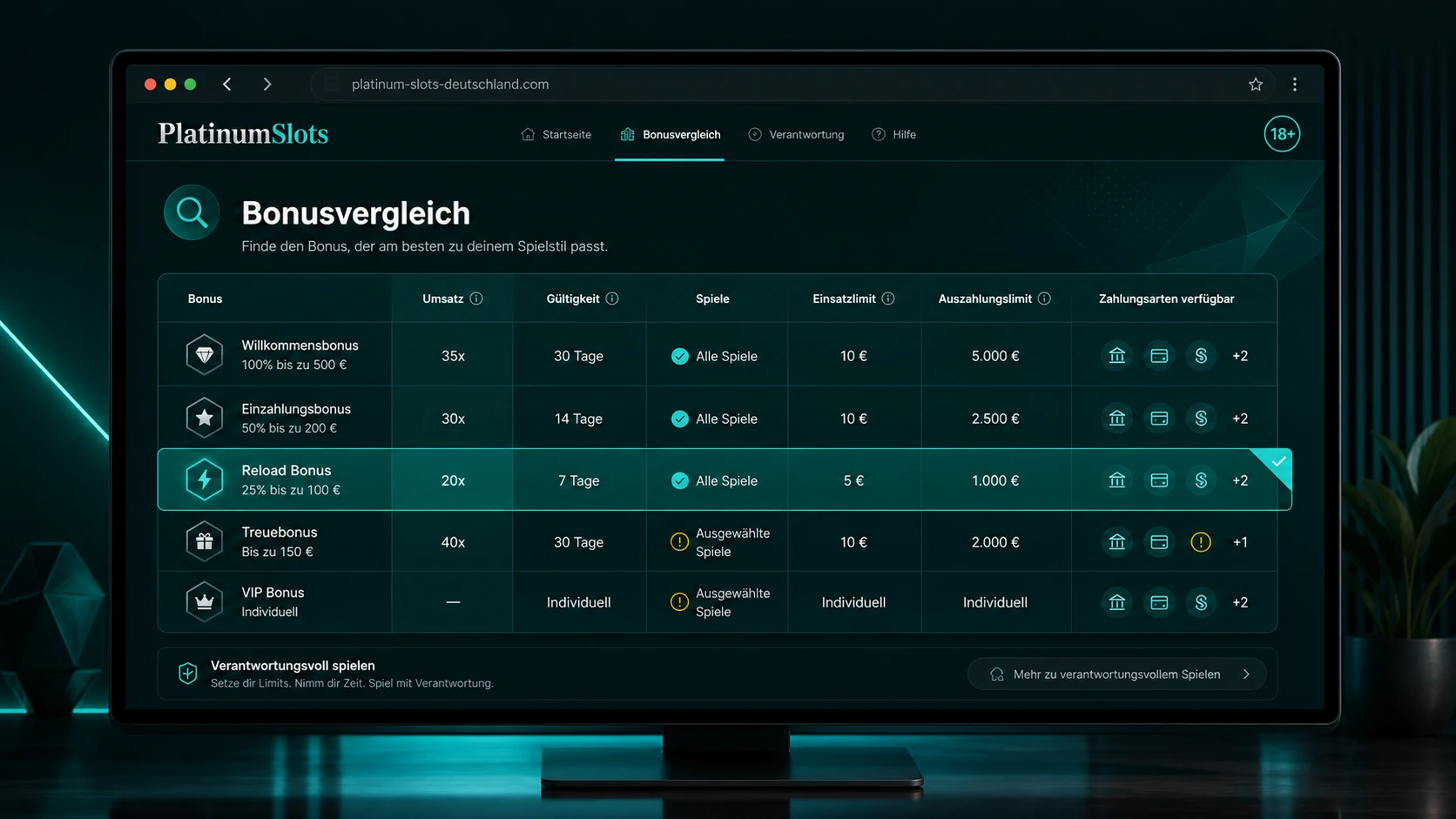This screenshot has height=819, width=1456.
Task: Click the Treuebonus gift icon
Action: pyautogui.click(x=205, y=541)
